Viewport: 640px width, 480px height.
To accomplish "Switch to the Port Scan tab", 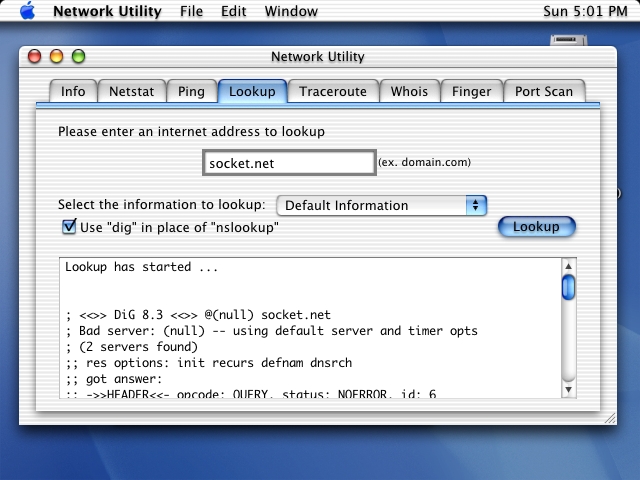I will (x=544, y=91).
